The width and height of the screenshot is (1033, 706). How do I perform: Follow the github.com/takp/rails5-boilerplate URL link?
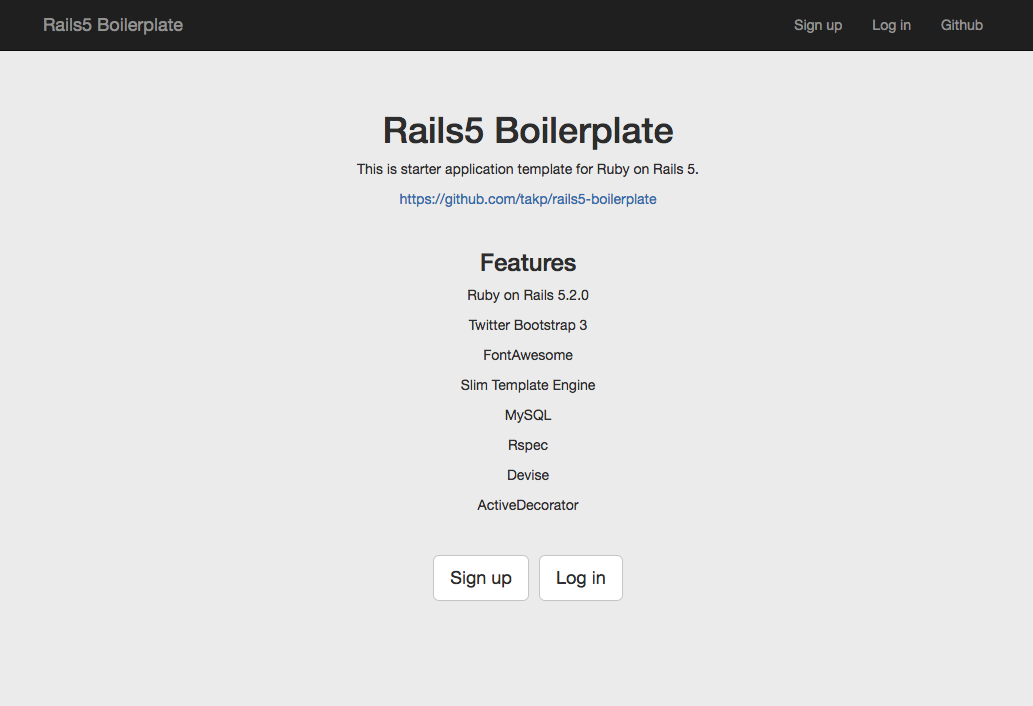point(528,199)
